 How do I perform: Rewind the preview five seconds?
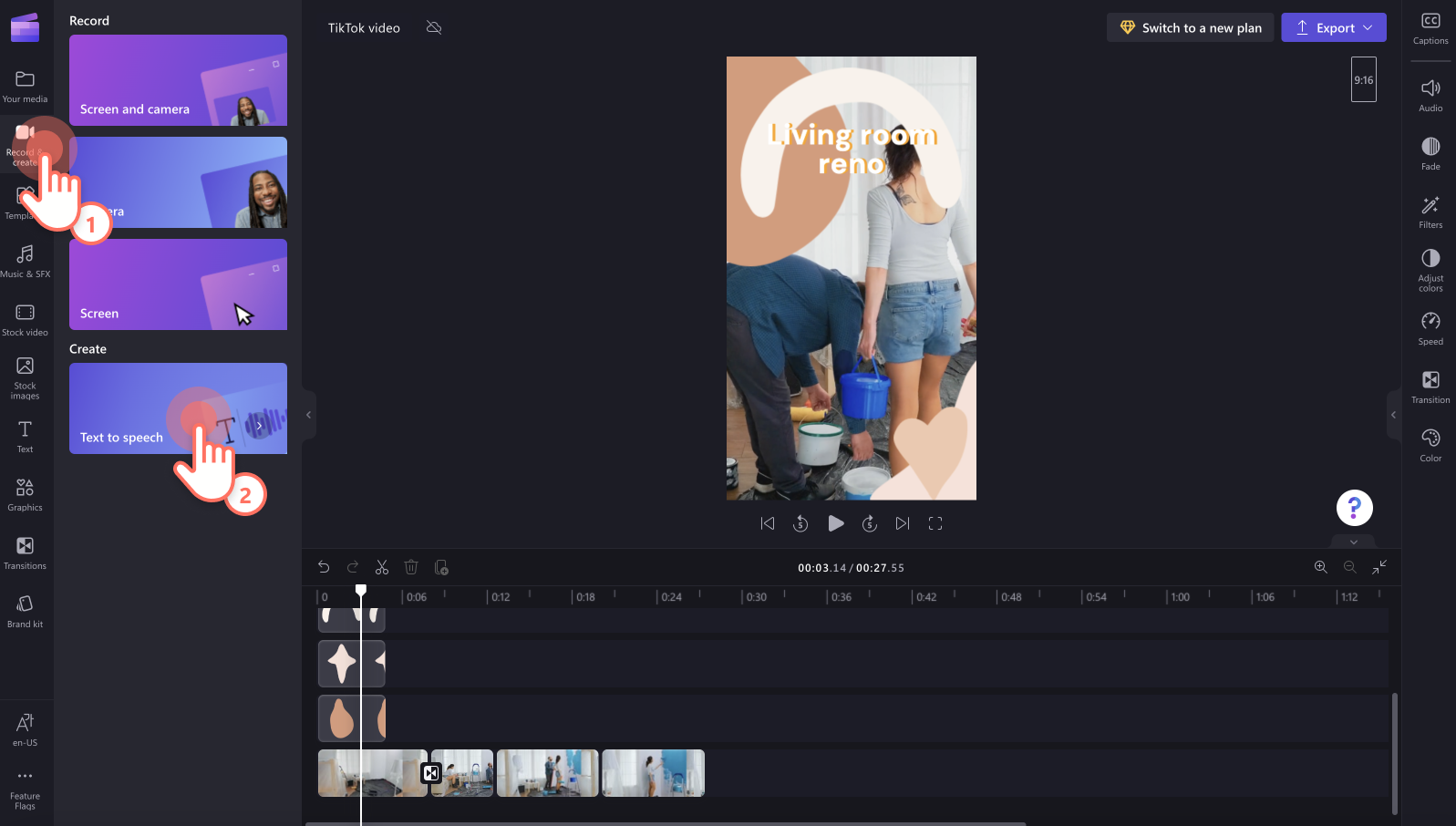tap(800, 523)
